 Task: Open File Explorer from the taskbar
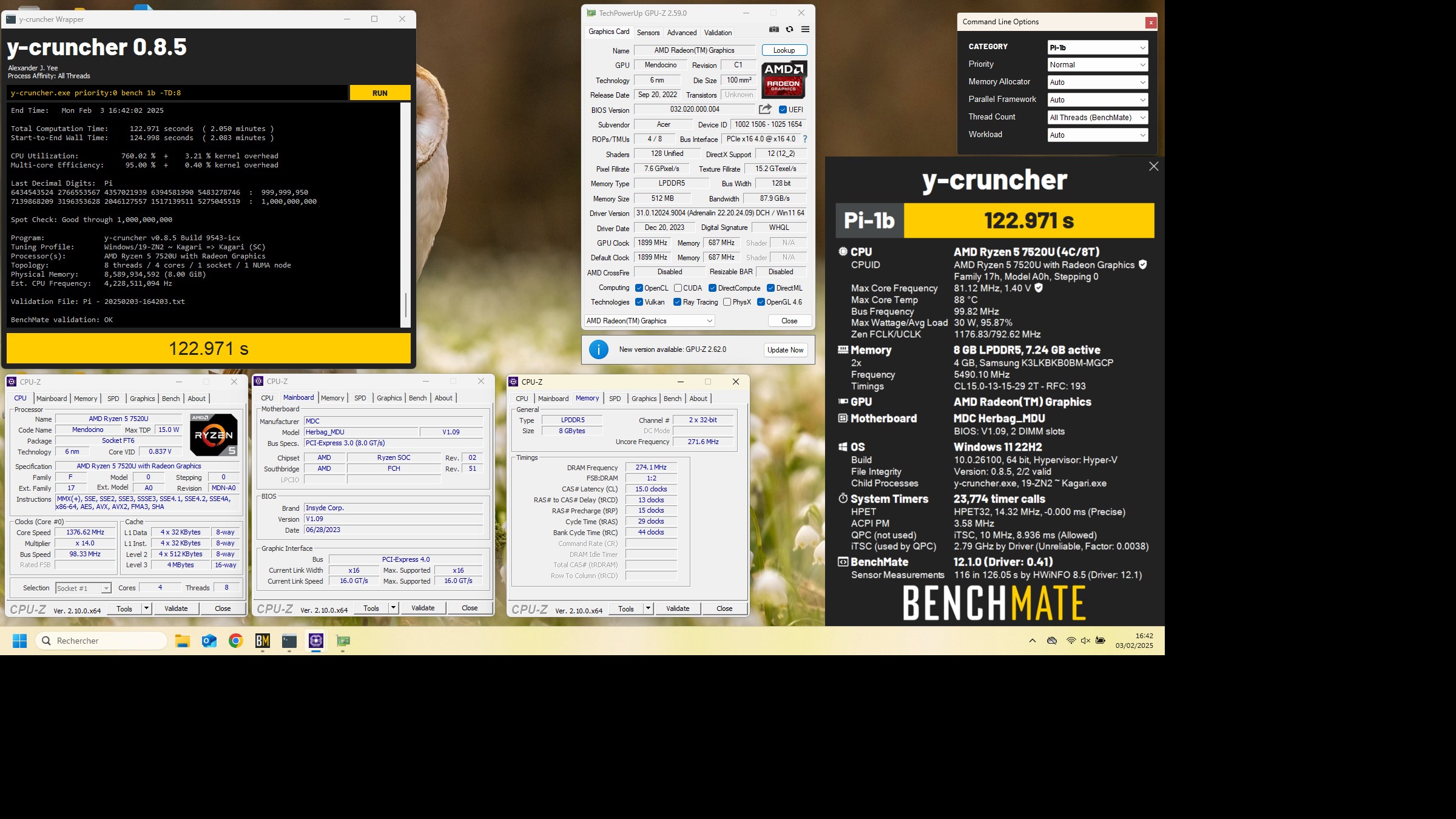coord(183,641)
